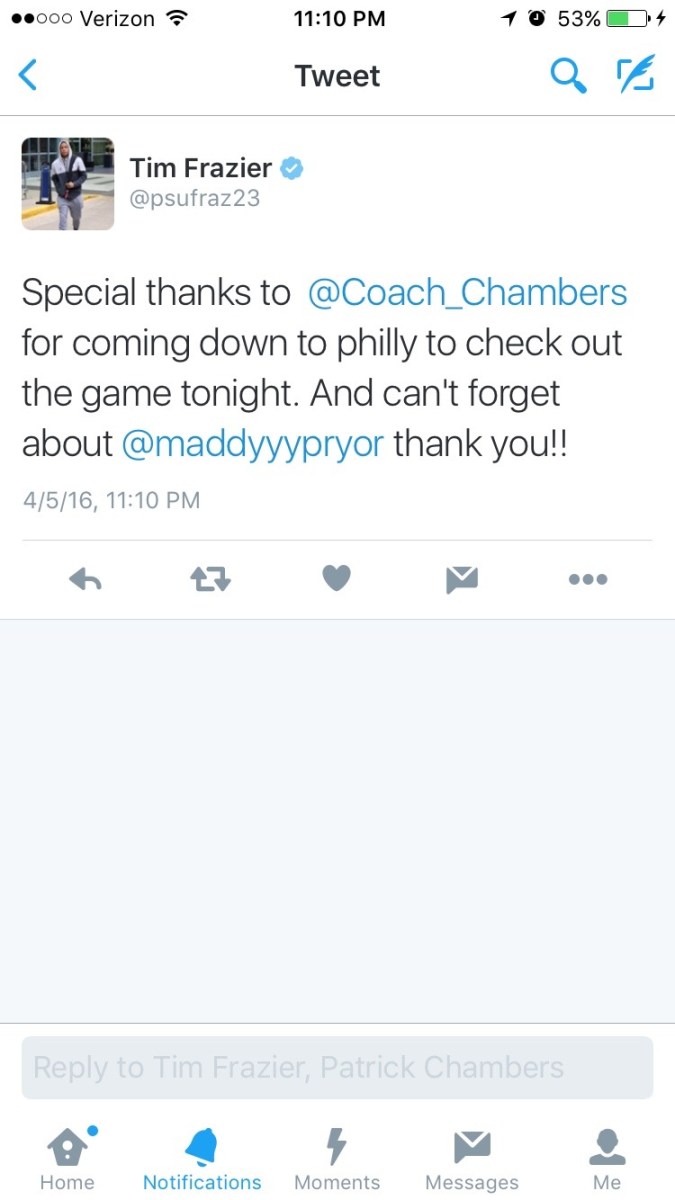Go to the Me profile tab
The width and height of the screenshot is (675, 1200).
pos(607,1160)
